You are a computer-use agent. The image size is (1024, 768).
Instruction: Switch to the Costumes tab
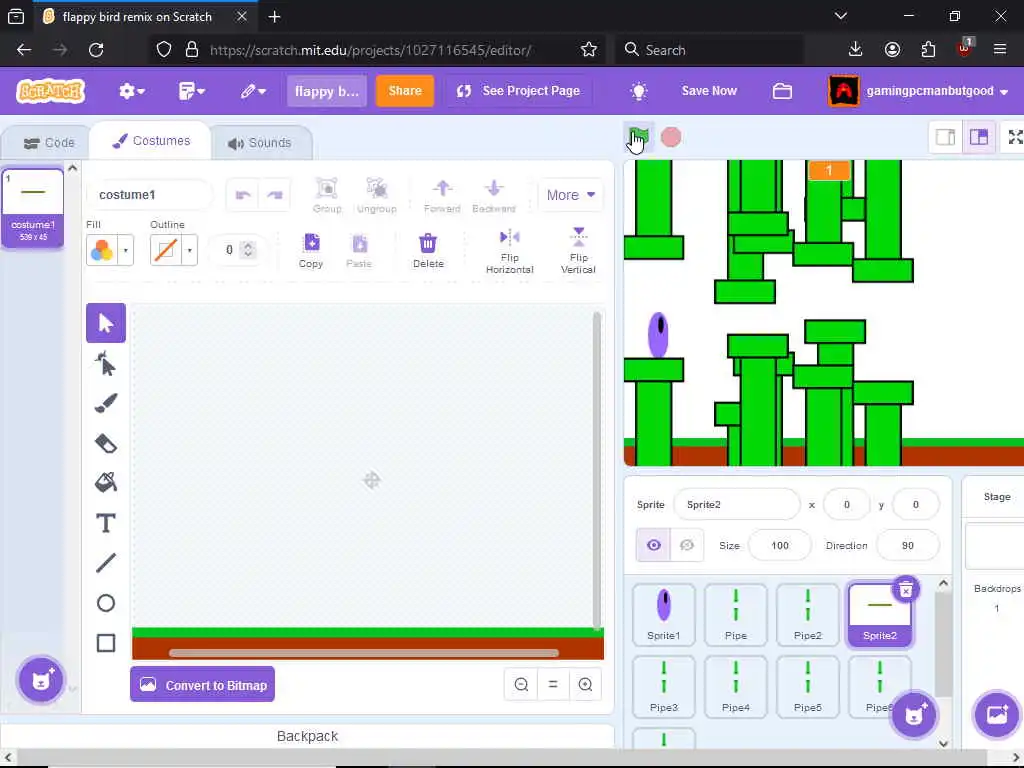[x=151, y=141]
